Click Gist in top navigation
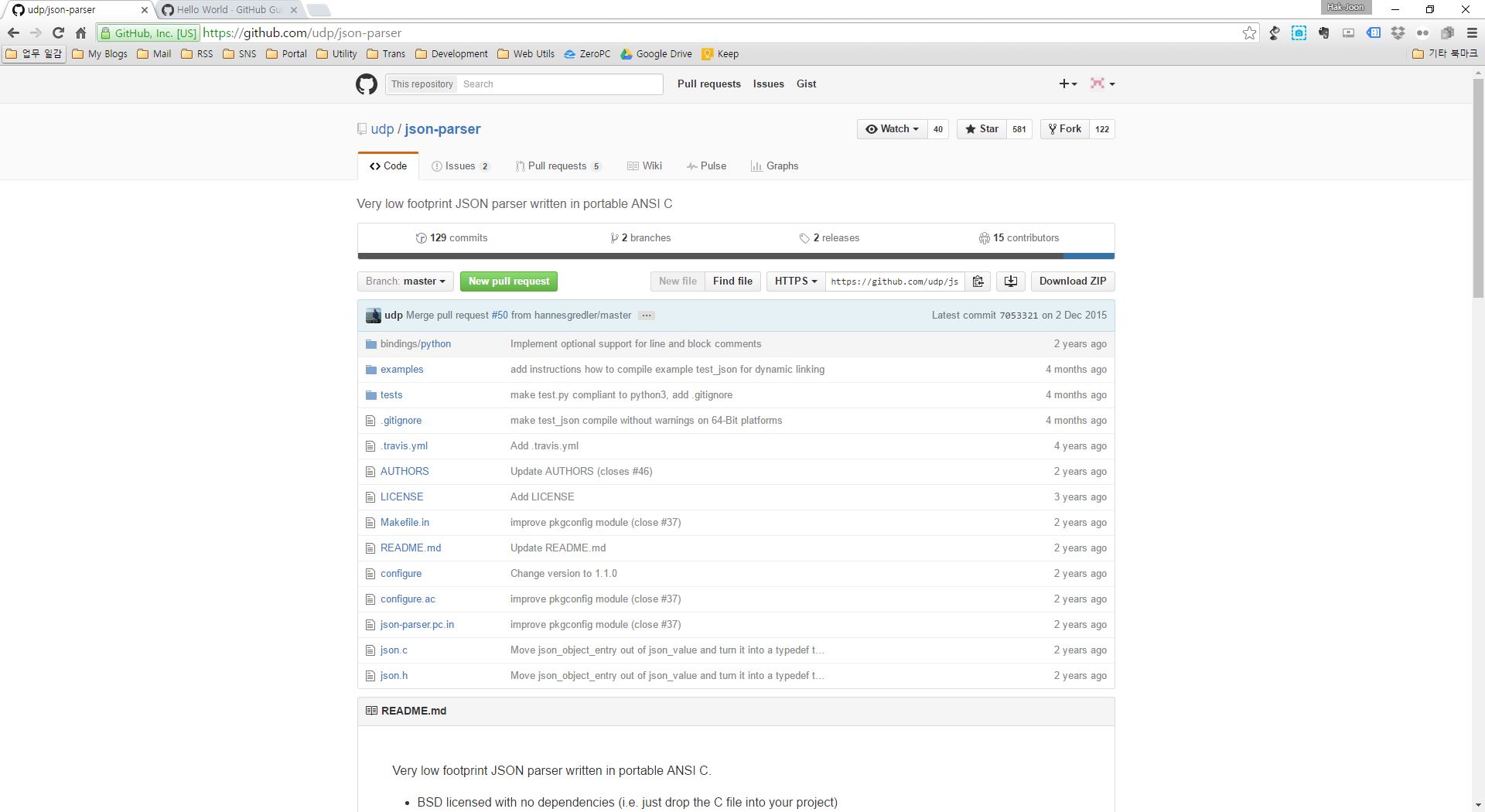Screen dimensions: 1485x812 806,84
